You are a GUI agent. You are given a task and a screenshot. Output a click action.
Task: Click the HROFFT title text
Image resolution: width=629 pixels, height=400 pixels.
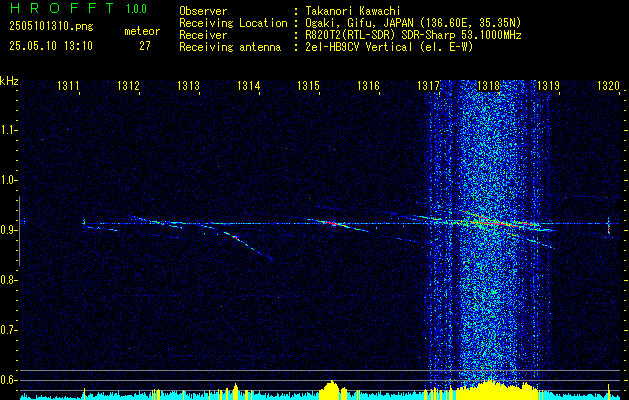(62, 8)
